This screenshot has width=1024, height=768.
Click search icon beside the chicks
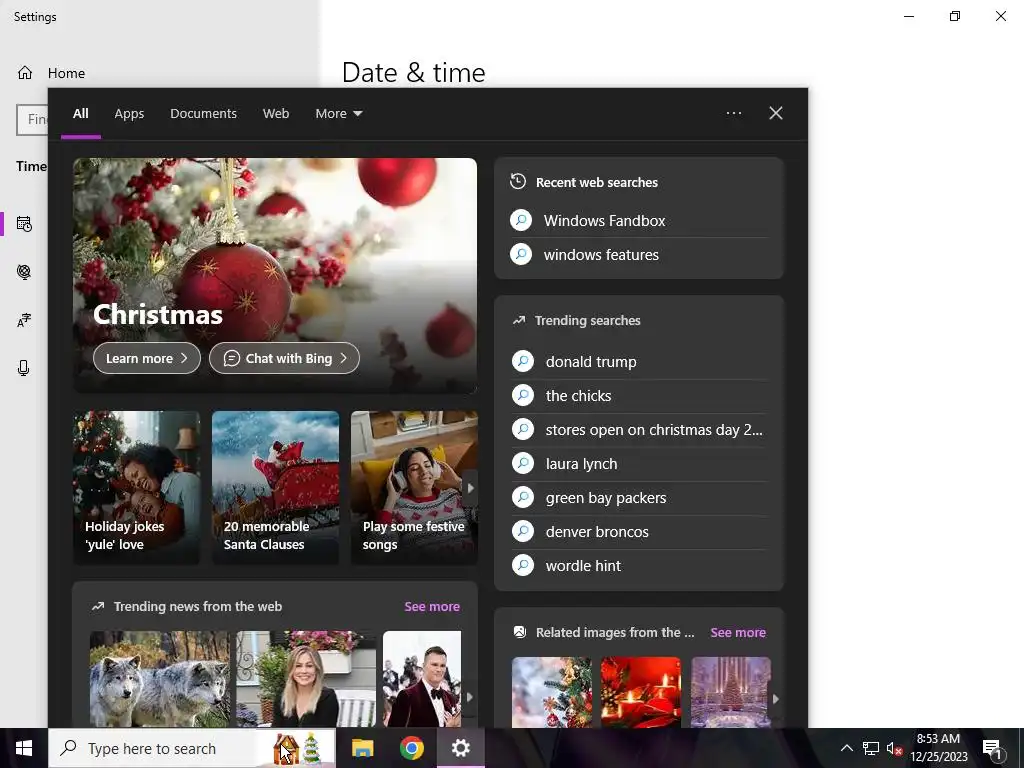523,395
